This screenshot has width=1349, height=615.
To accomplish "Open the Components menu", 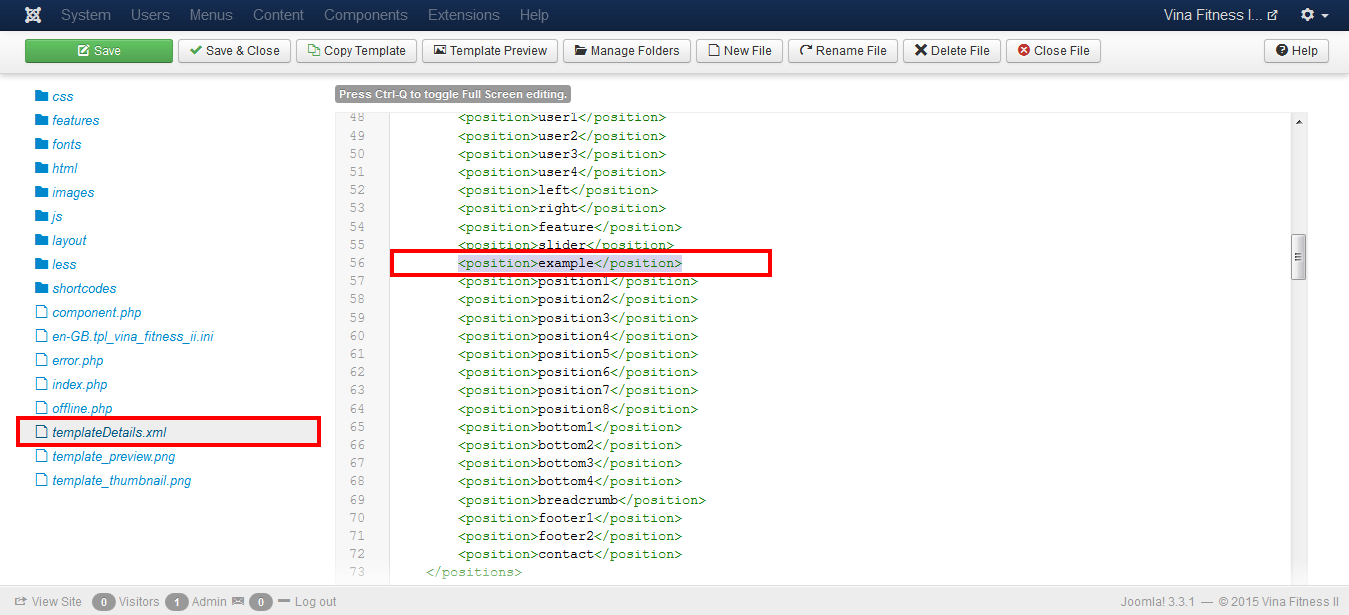I will (x=366, y=15).
